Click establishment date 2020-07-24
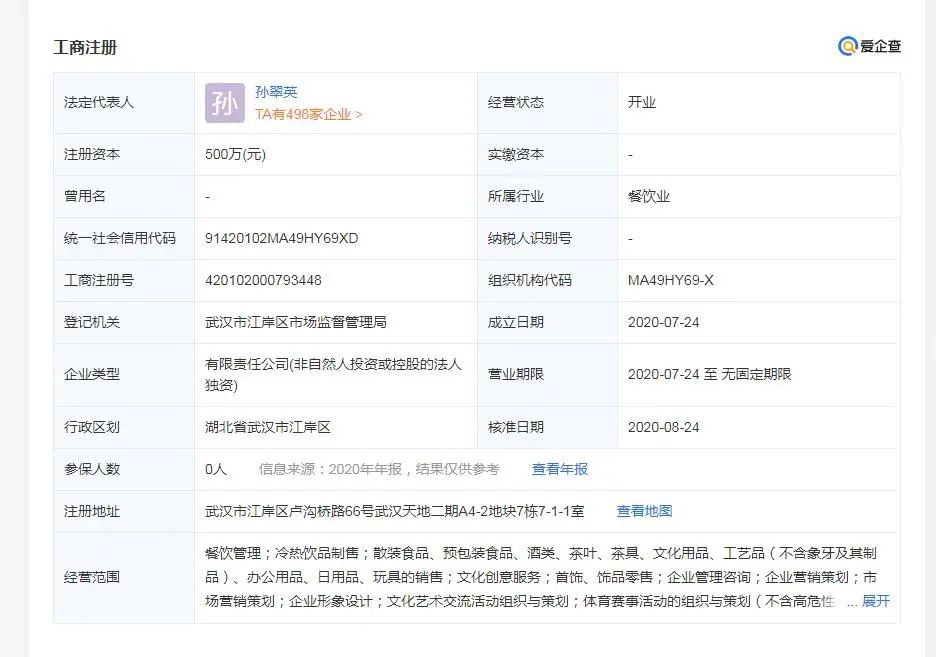Screen dimensions: 936x657 click(x=663, y=322)
